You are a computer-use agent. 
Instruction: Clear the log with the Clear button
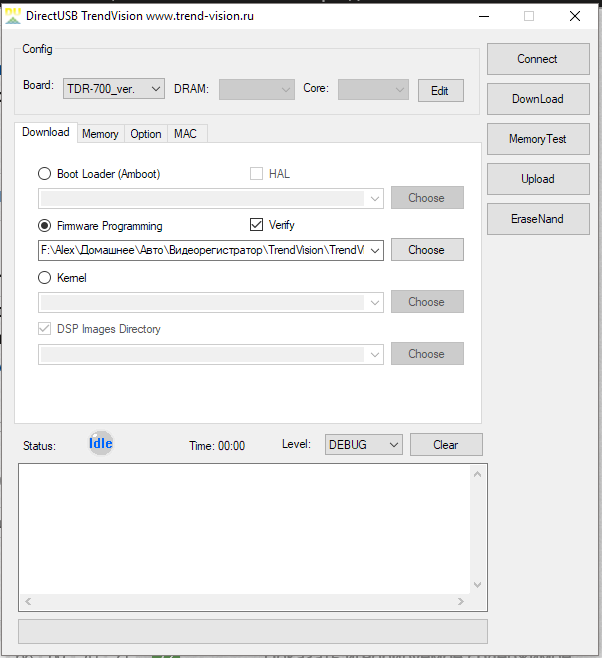click(x=445, y=445)
